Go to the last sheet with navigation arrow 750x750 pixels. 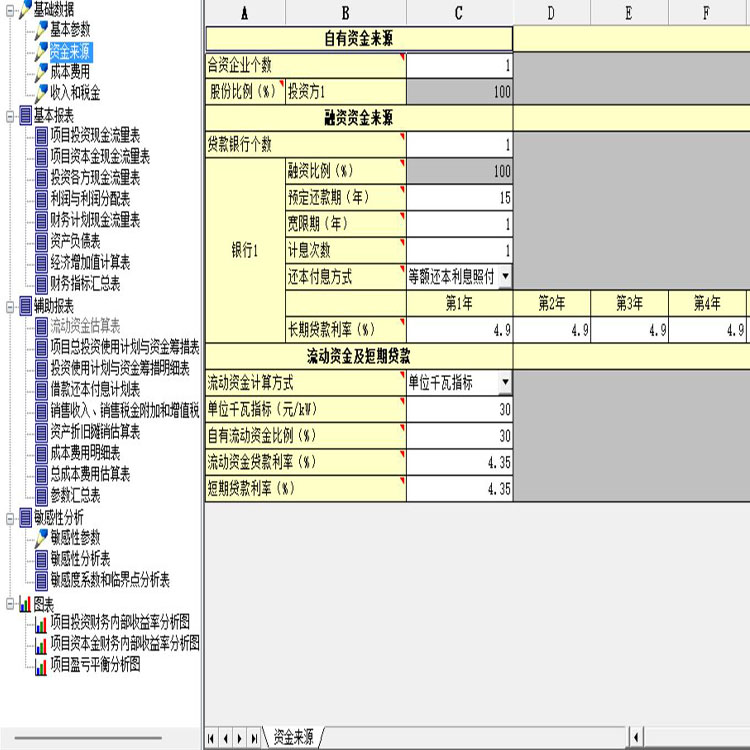pyautogui.click(x=254, y=738)
